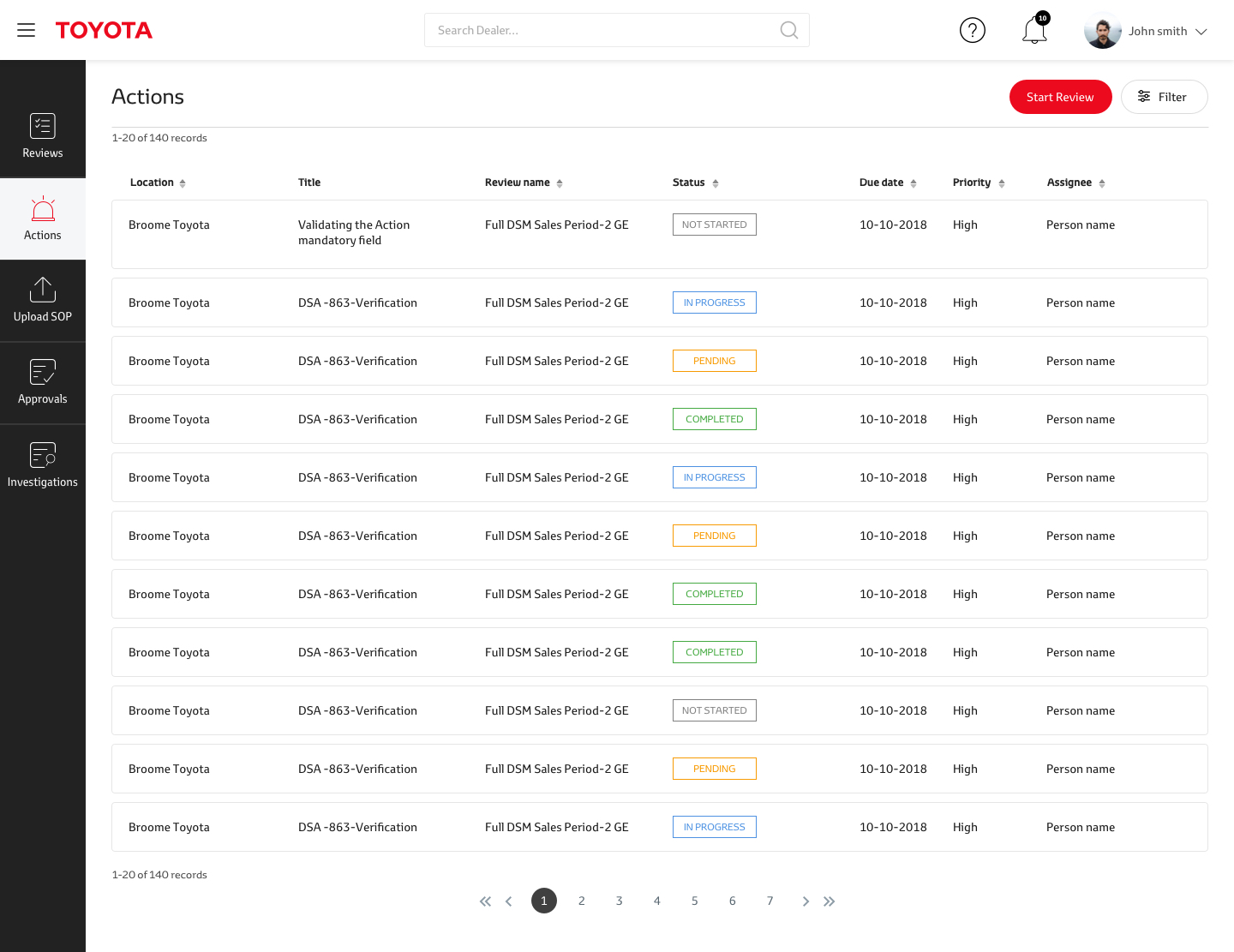
Task: Click the Search Dealer input field
Action: [600, 30]
